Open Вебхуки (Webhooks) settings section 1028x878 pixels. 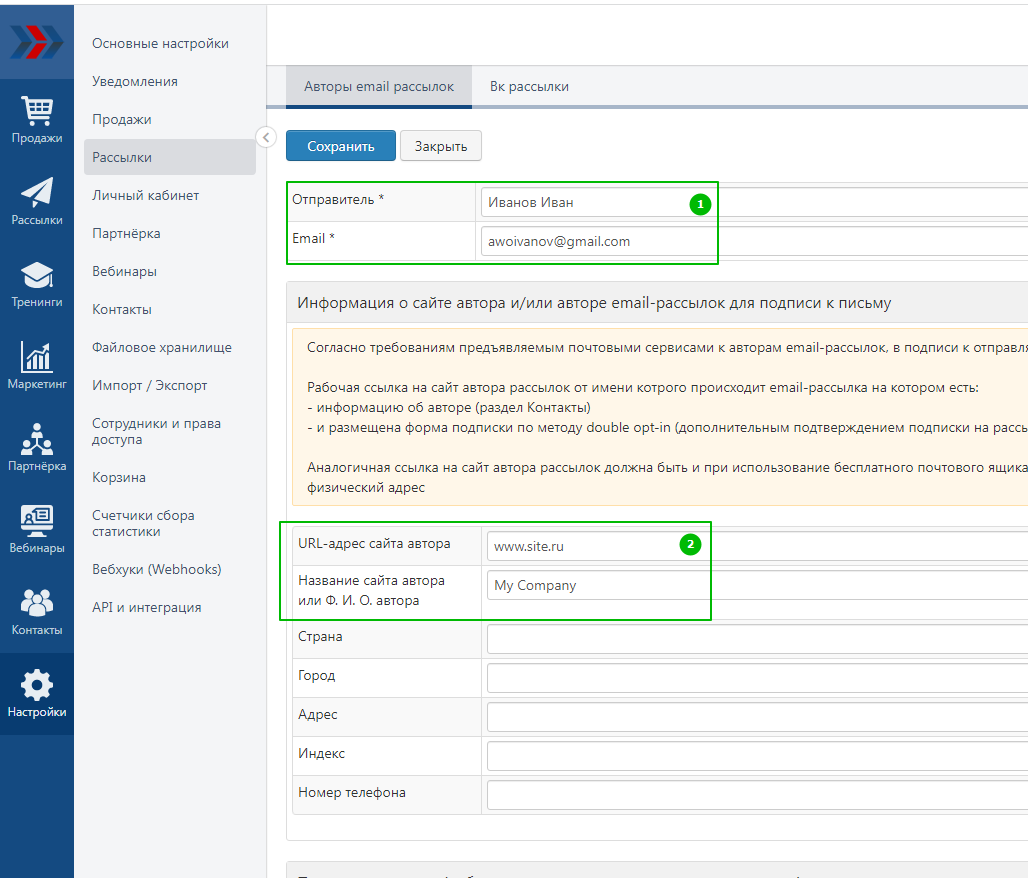click(156, 569)
